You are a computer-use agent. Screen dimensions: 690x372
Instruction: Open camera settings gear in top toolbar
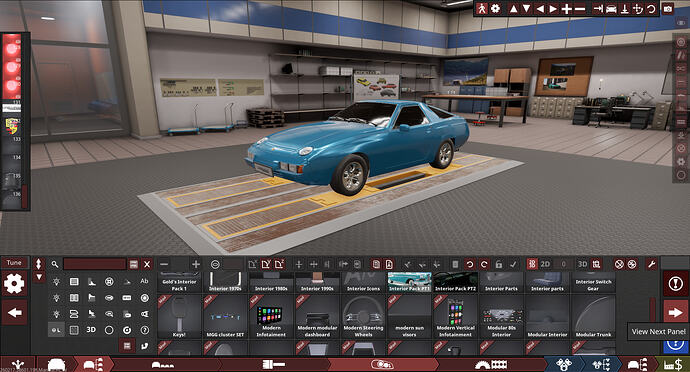click(495, 8)
